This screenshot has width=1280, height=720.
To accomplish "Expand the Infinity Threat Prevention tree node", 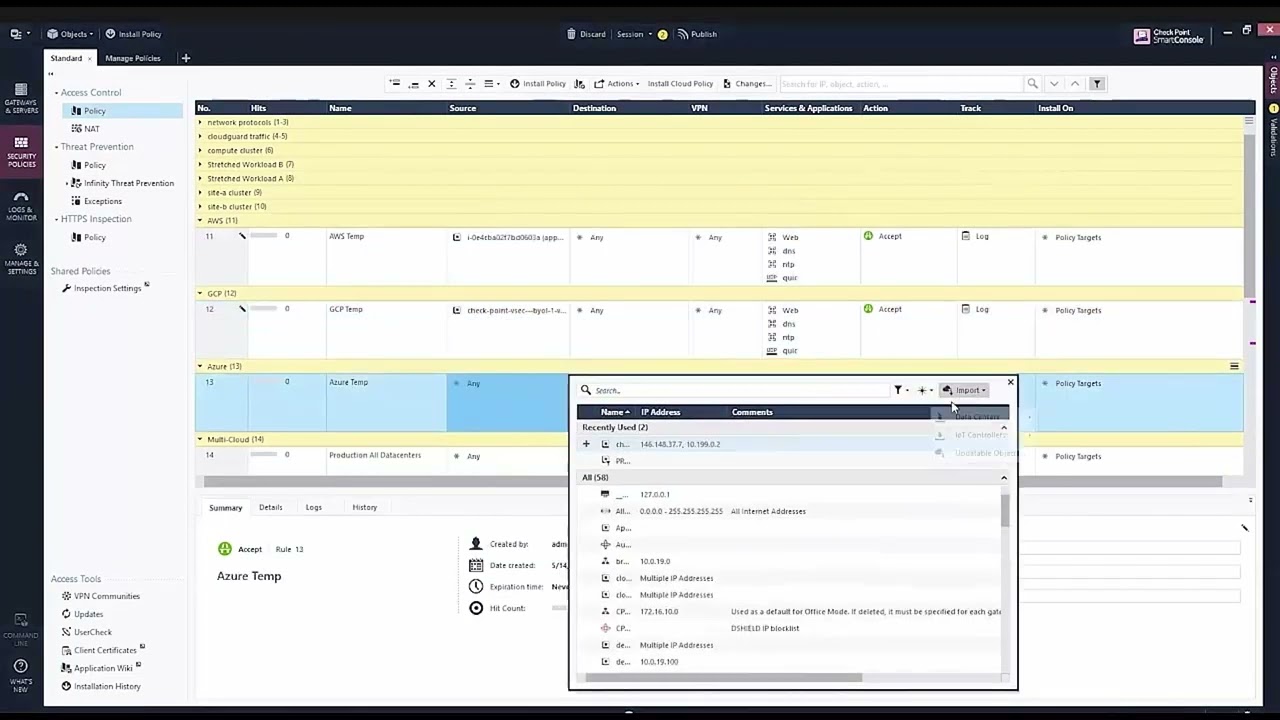I will [x=67, y=183].
